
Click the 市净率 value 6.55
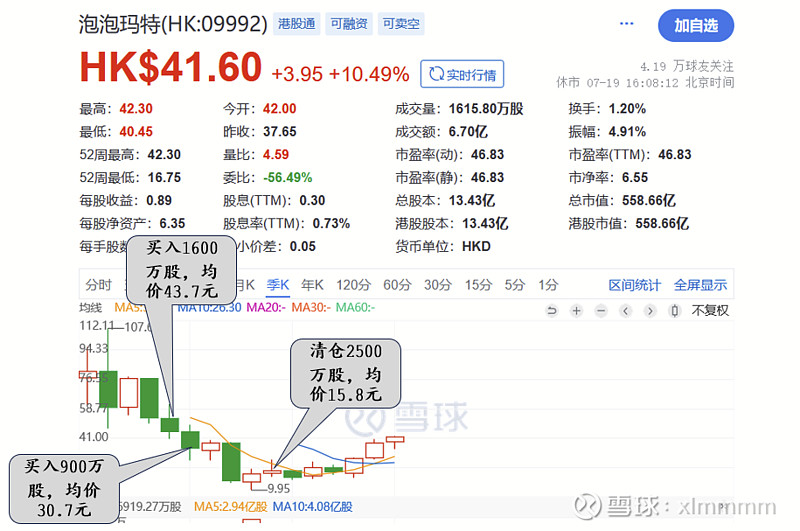tap(635, 178)
